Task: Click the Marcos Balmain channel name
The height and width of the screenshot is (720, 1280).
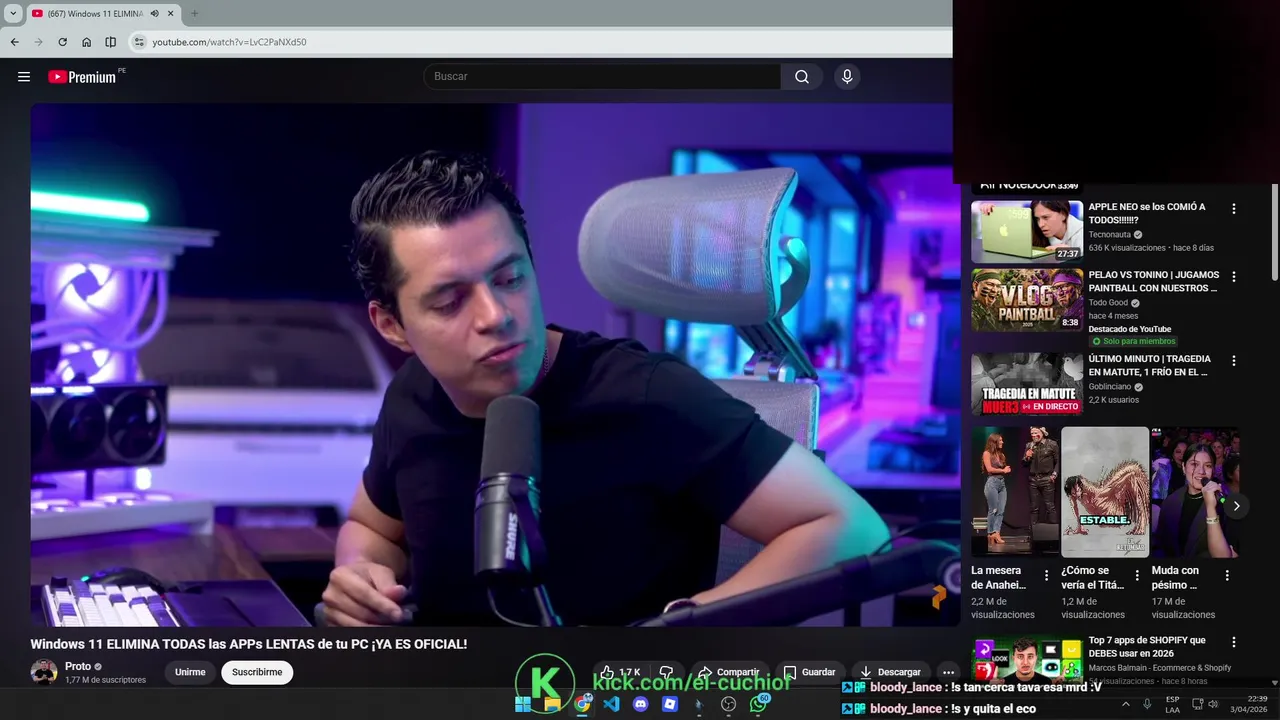Action: pos(1160,668)
